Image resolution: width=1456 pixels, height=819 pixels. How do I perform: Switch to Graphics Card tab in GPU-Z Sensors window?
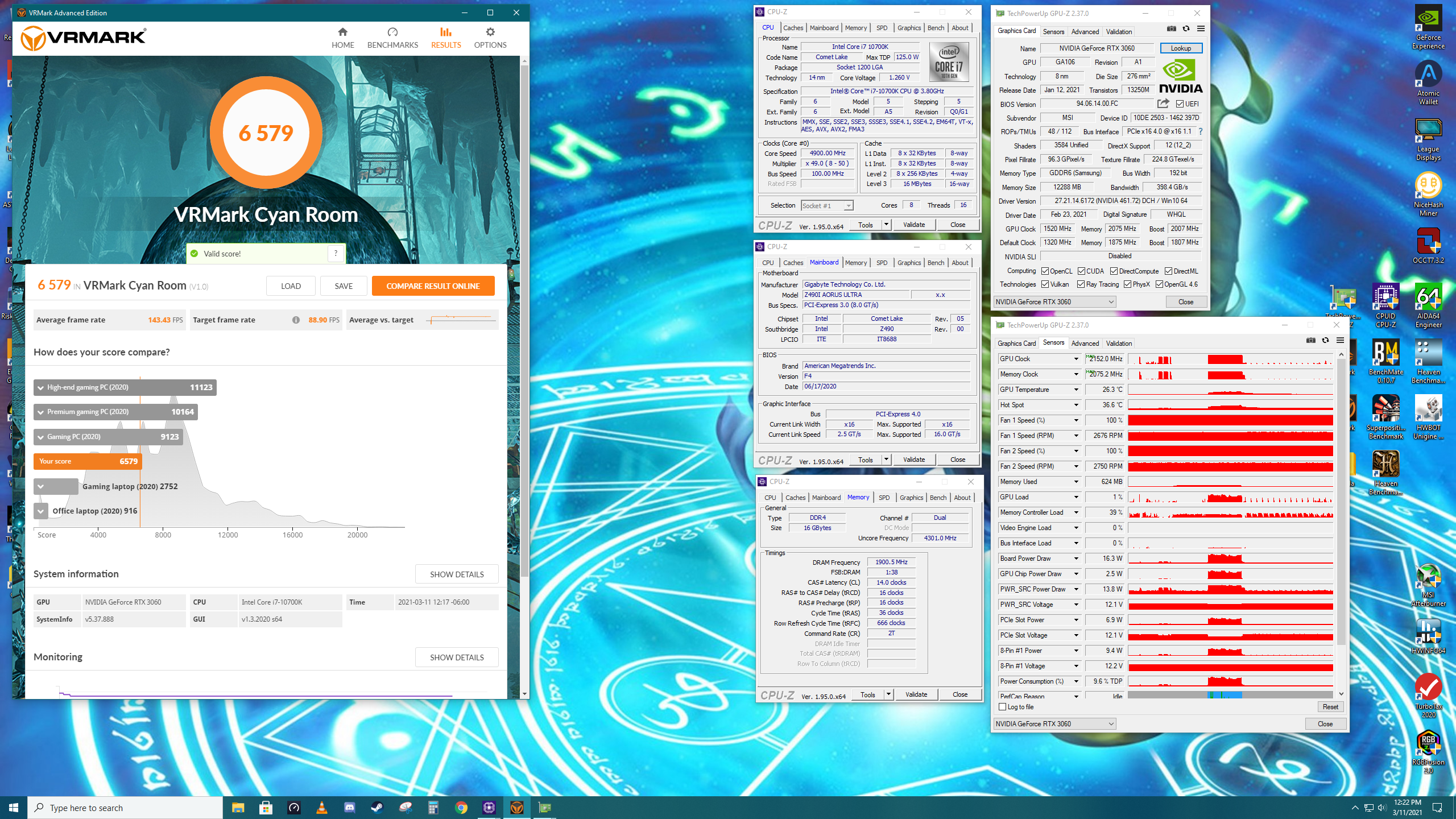(x=1016, y=344)
